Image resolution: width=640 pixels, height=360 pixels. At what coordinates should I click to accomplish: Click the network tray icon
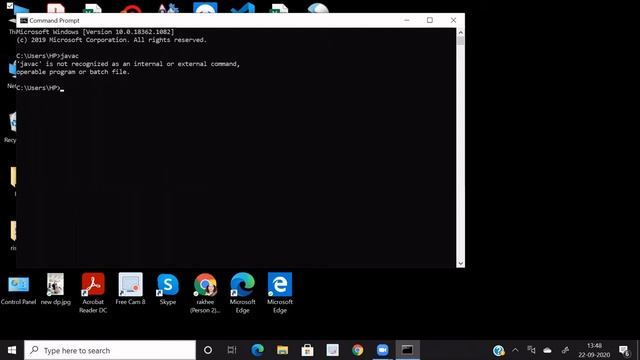[x=531, y=350]
